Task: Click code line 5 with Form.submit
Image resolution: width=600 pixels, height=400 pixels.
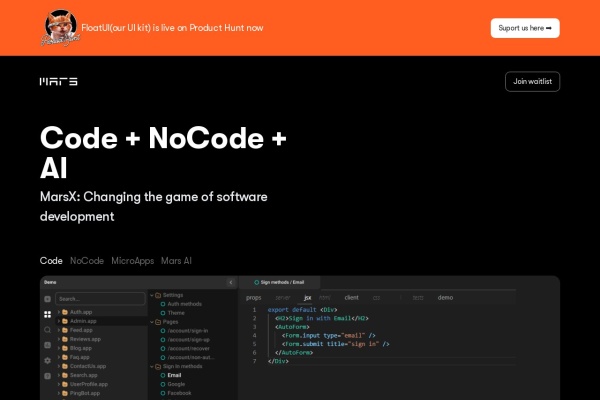Action: click(336, 344)
